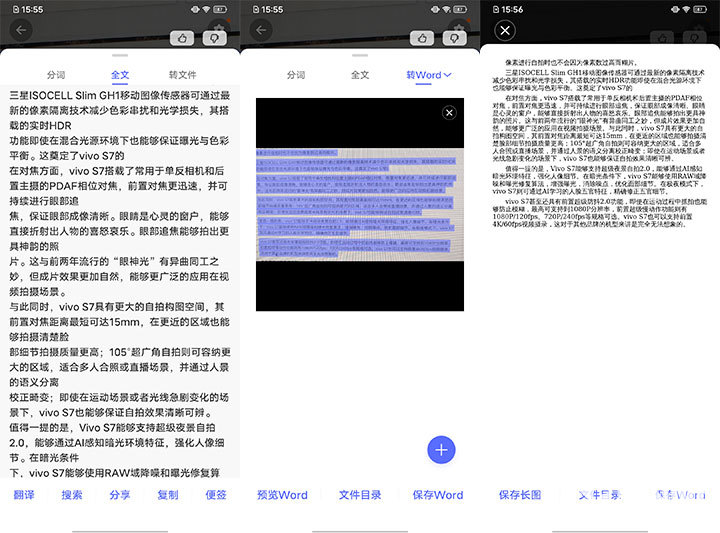Screen dimensions: 720x533
Task: Tap blue plus button to add image
Action: [x=441, y=449]
